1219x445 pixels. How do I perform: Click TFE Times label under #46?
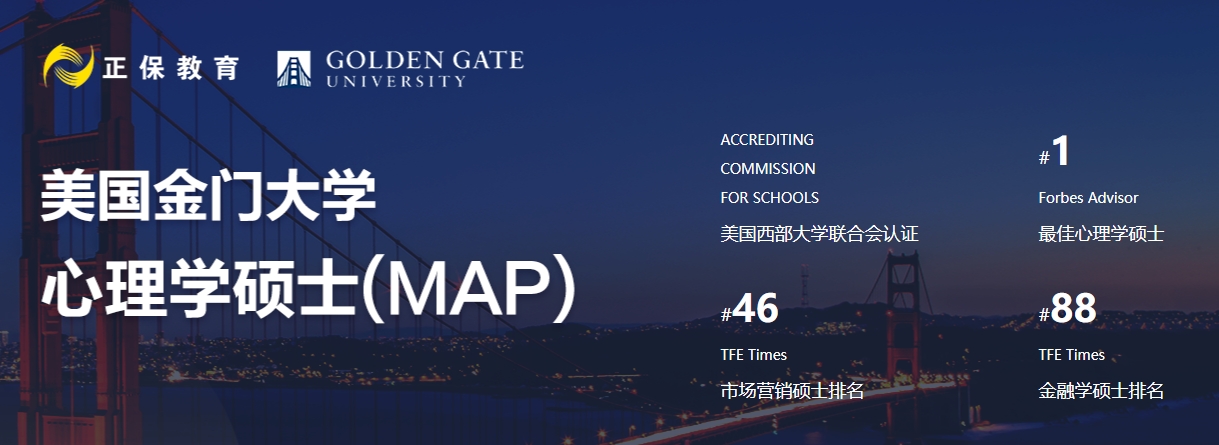point(753,354)
